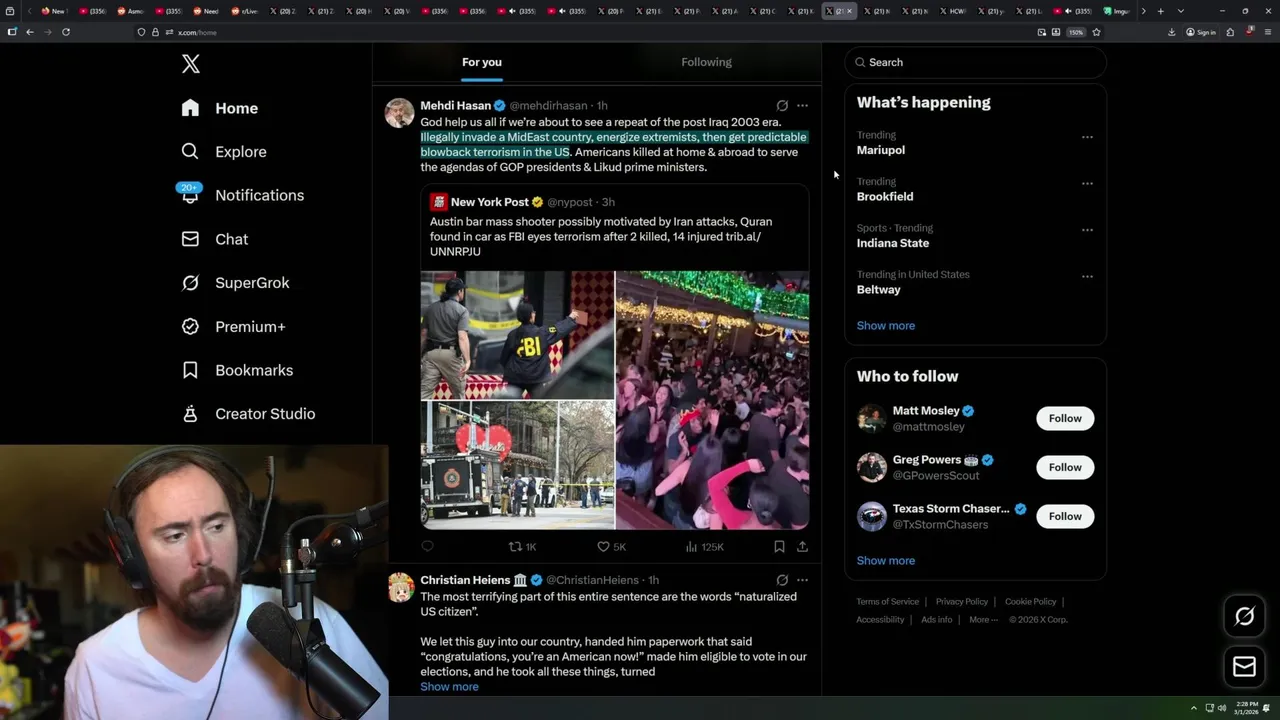Click the Grok icon on Christian Heiens' post
This screenshot has width=1280, height=720.
click(x=782, y=580)
